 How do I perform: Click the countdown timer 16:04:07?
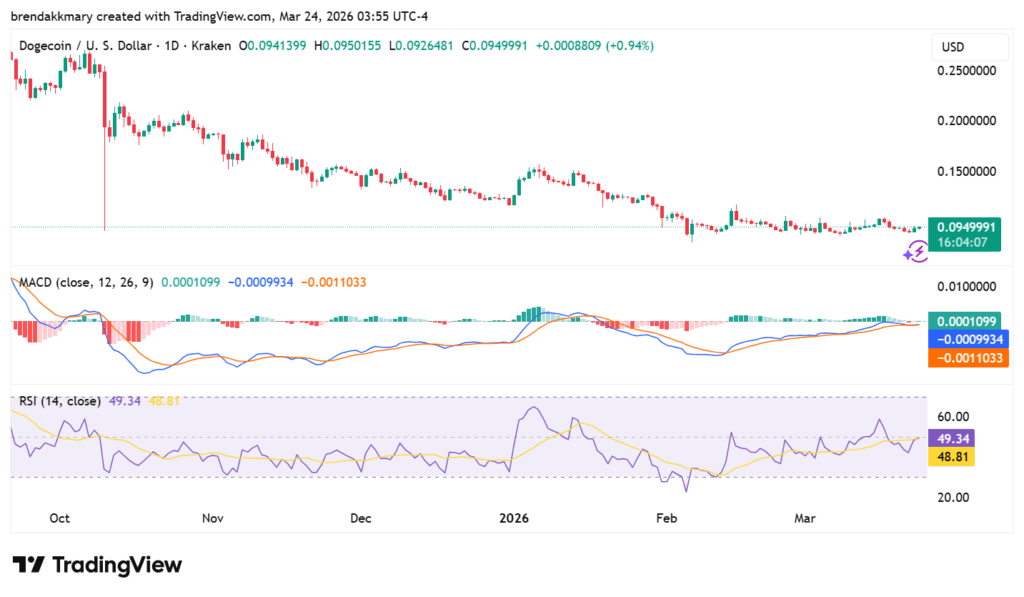coord(964,243)
